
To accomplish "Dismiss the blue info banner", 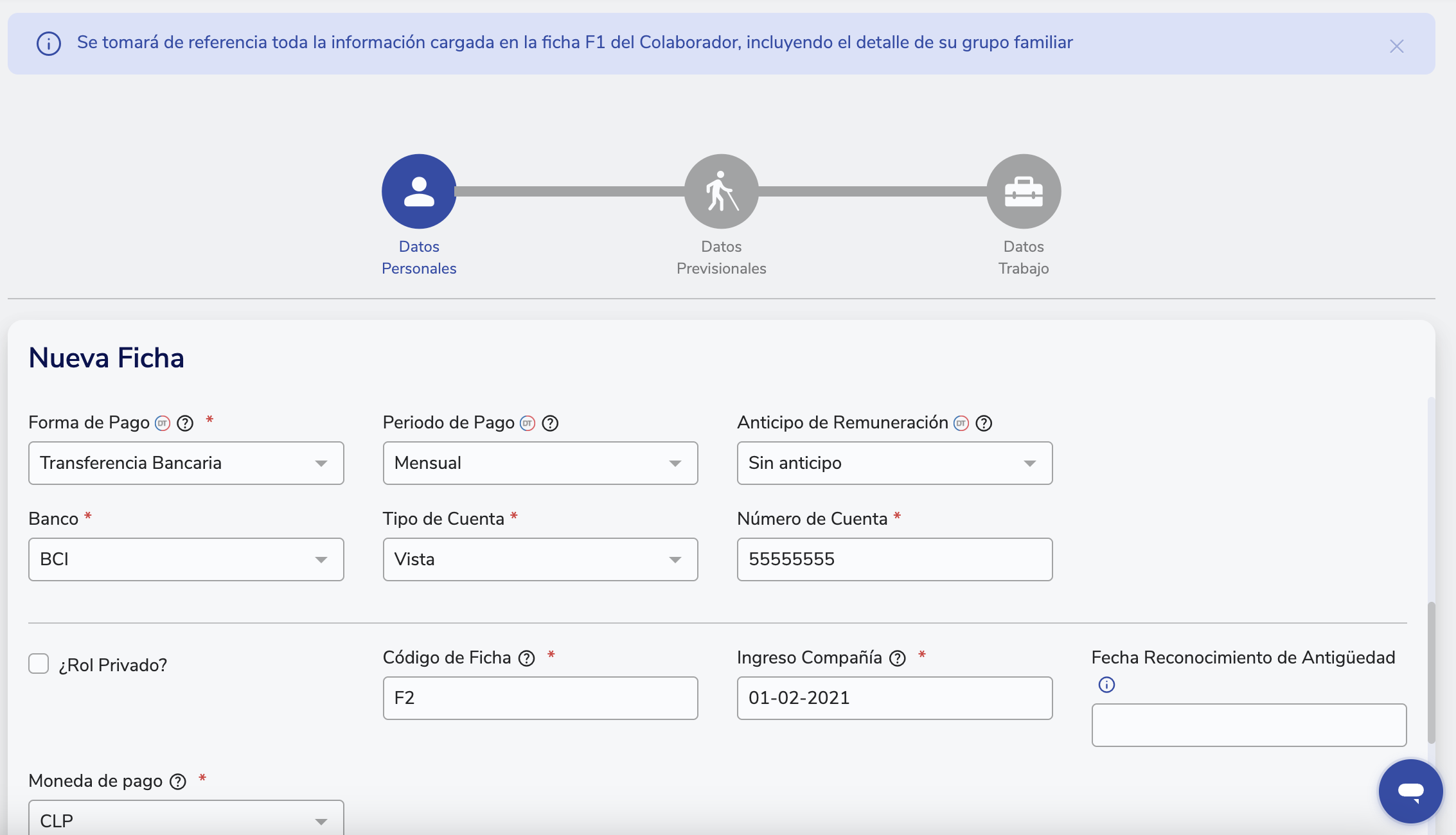I will (1396, 46).
